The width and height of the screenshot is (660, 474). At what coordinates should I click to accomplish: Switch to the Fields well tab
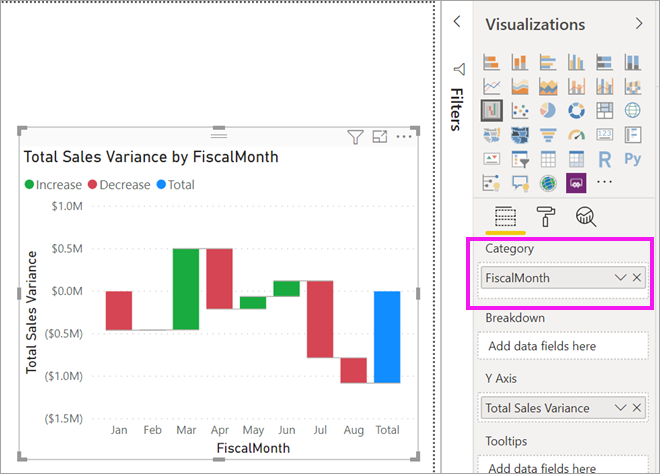(505, 217)
